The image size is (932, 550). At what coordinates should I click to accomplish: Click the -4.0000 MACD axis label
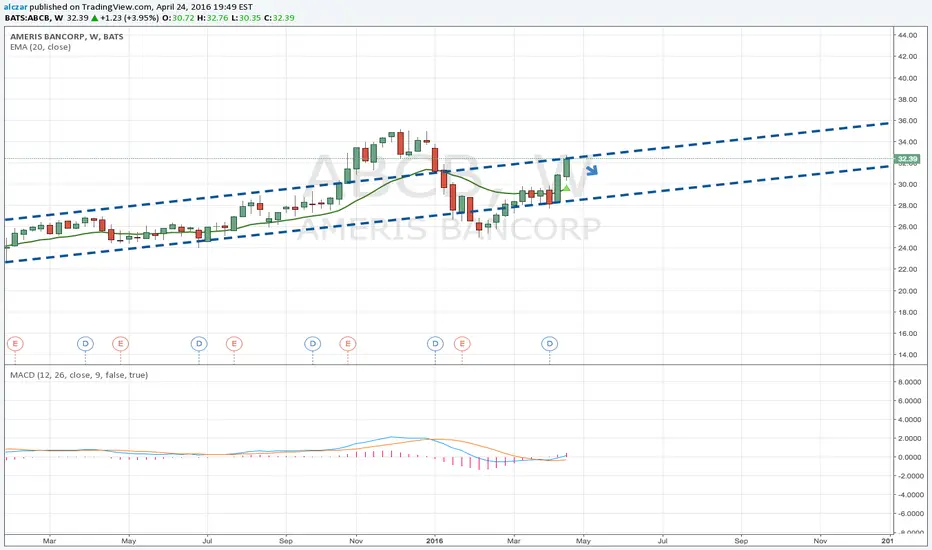coord(909,495)
